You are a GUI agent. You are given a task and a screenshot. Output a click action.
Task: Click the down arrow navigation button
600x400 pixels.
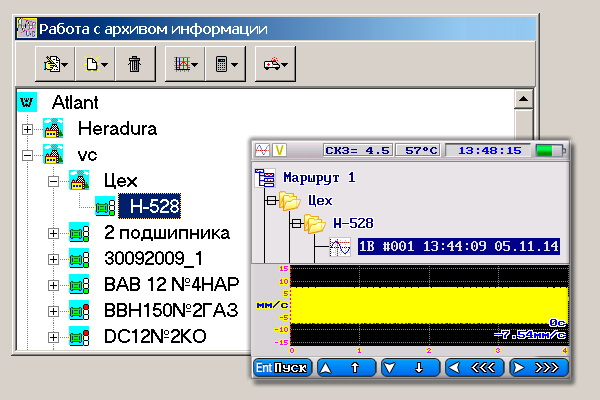[411, 368]
